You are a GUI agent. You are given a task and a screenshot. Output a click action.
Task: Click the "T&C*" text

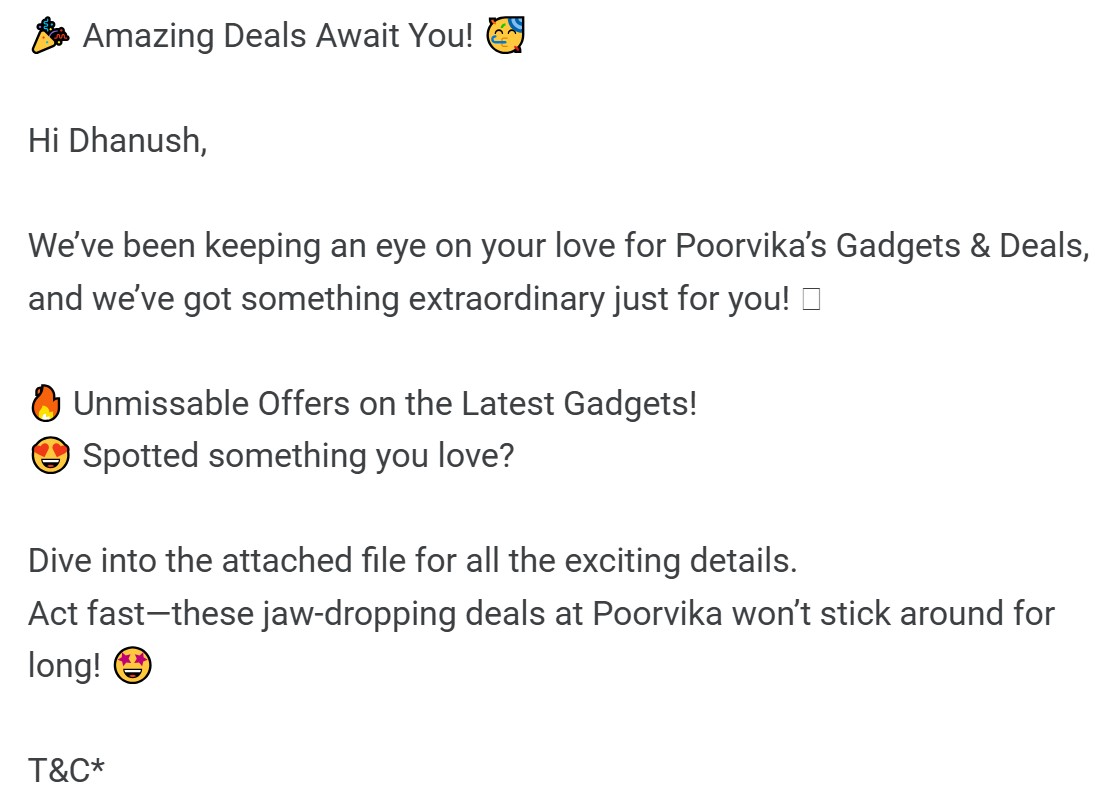coord(66,770)
